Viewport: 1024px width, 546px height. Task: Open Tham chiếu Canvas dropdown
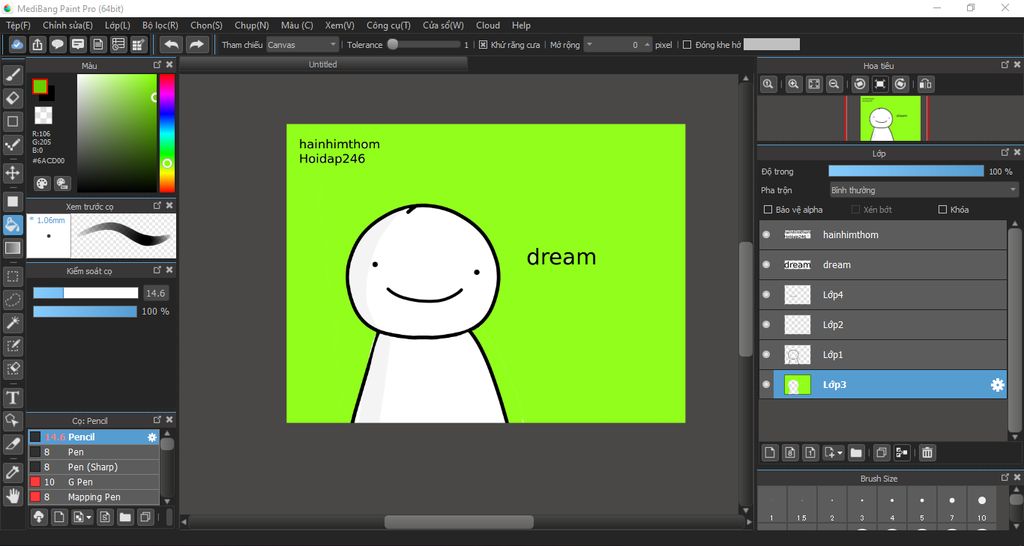coord(302,44)
